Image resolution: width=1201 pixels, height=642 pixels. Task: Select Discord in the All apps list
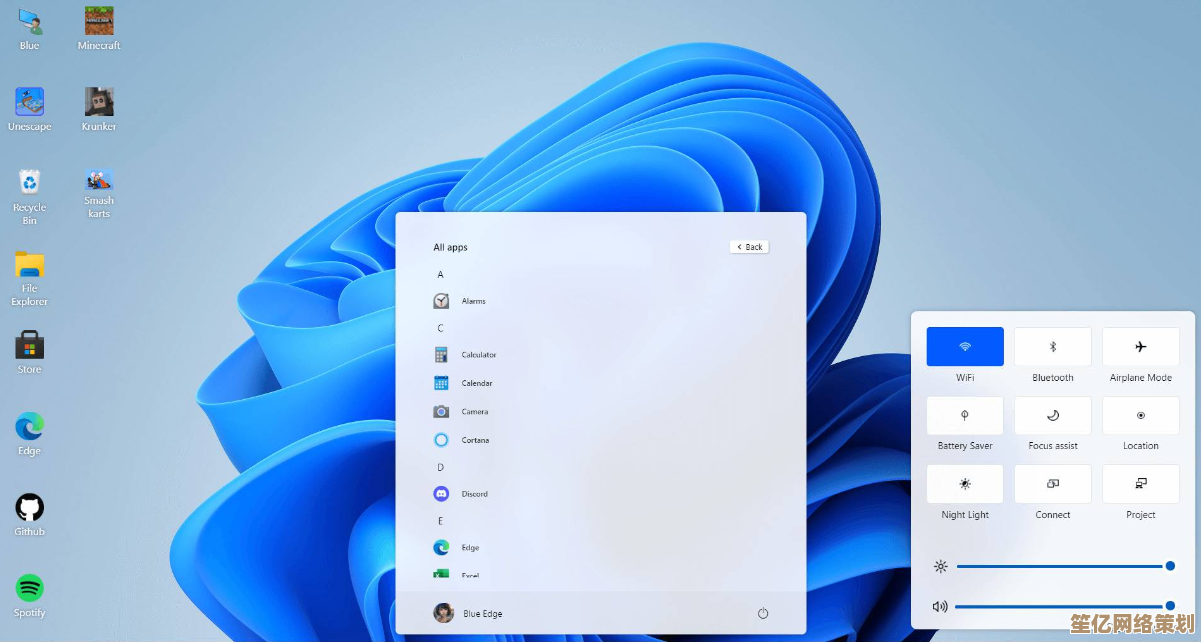474,494
